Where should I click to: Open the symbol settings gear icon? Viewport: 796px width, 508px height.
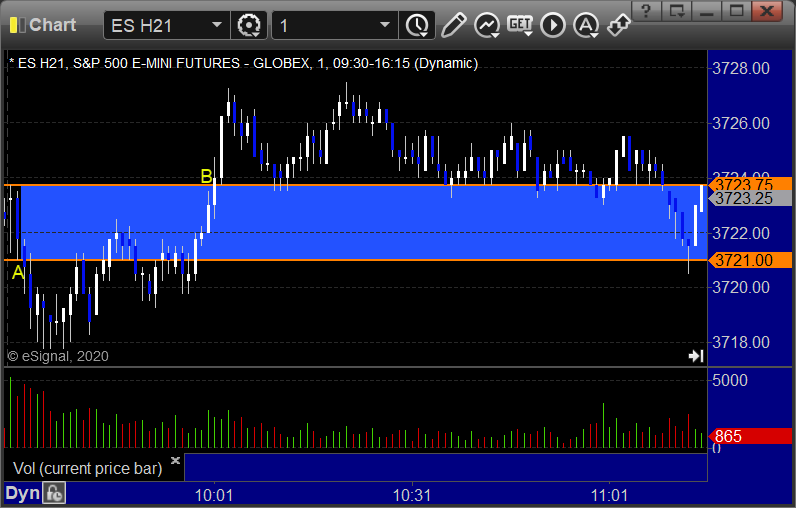click(249, 25)
